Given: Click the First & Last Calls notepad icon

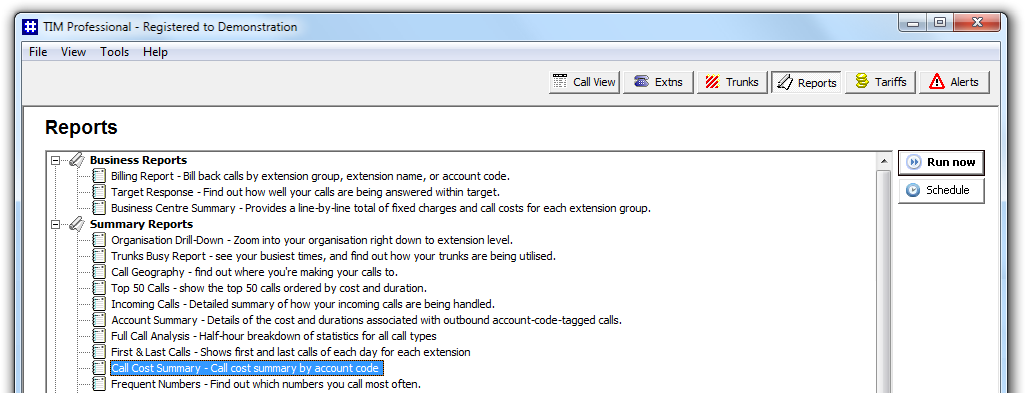Looking at the screenshot, I should [99, 352].
